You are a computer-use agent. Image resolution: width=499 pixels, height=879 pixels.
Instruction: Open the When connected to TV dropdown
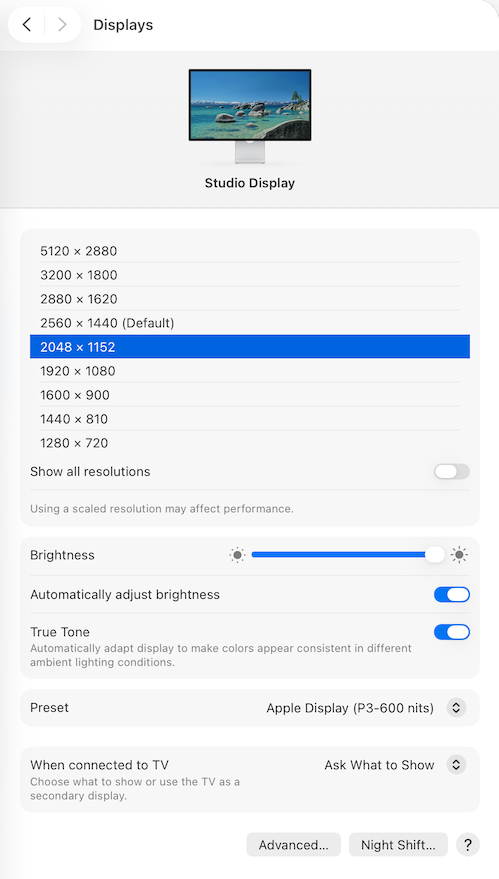(x=395, y=765)
